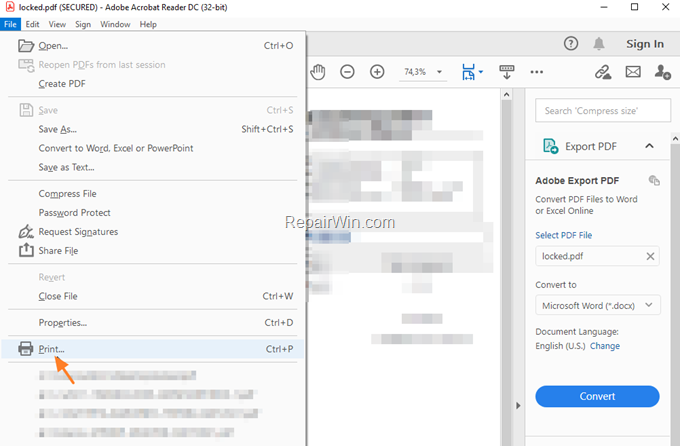Click the printer icon in the File menu
This screenshot has width=680, height=446.
[x=26, y=348]
